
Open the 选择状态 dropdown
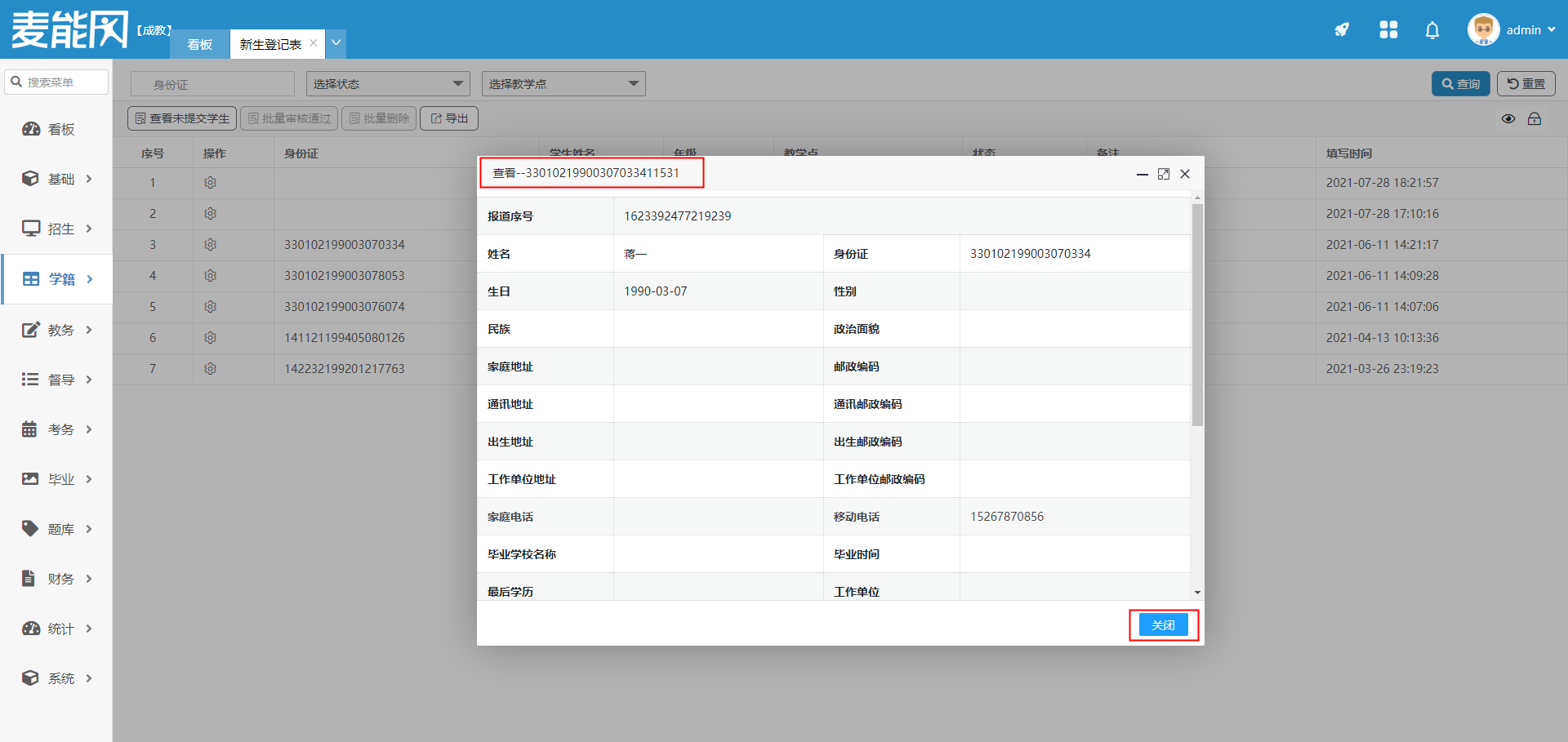click(x=388, y=84)
